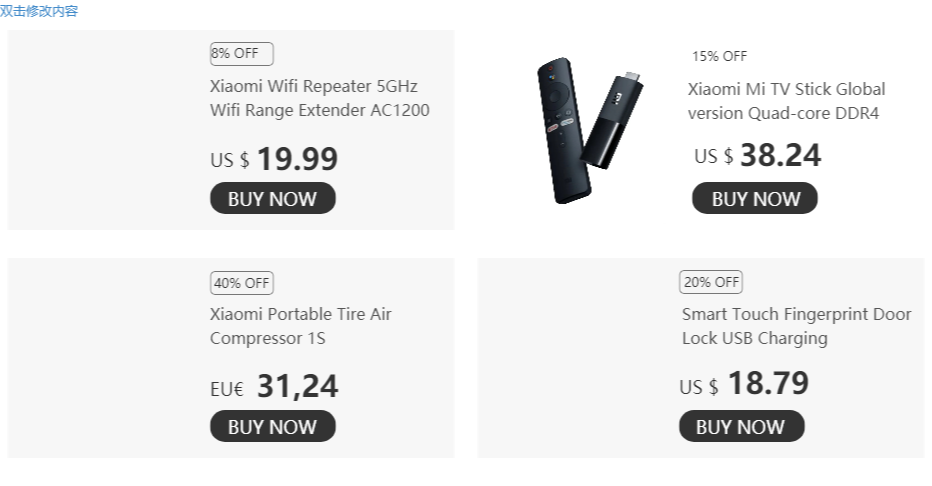Click the 20% OFF discount badge
The image size is (932, 486).
(x=711, y=283)
